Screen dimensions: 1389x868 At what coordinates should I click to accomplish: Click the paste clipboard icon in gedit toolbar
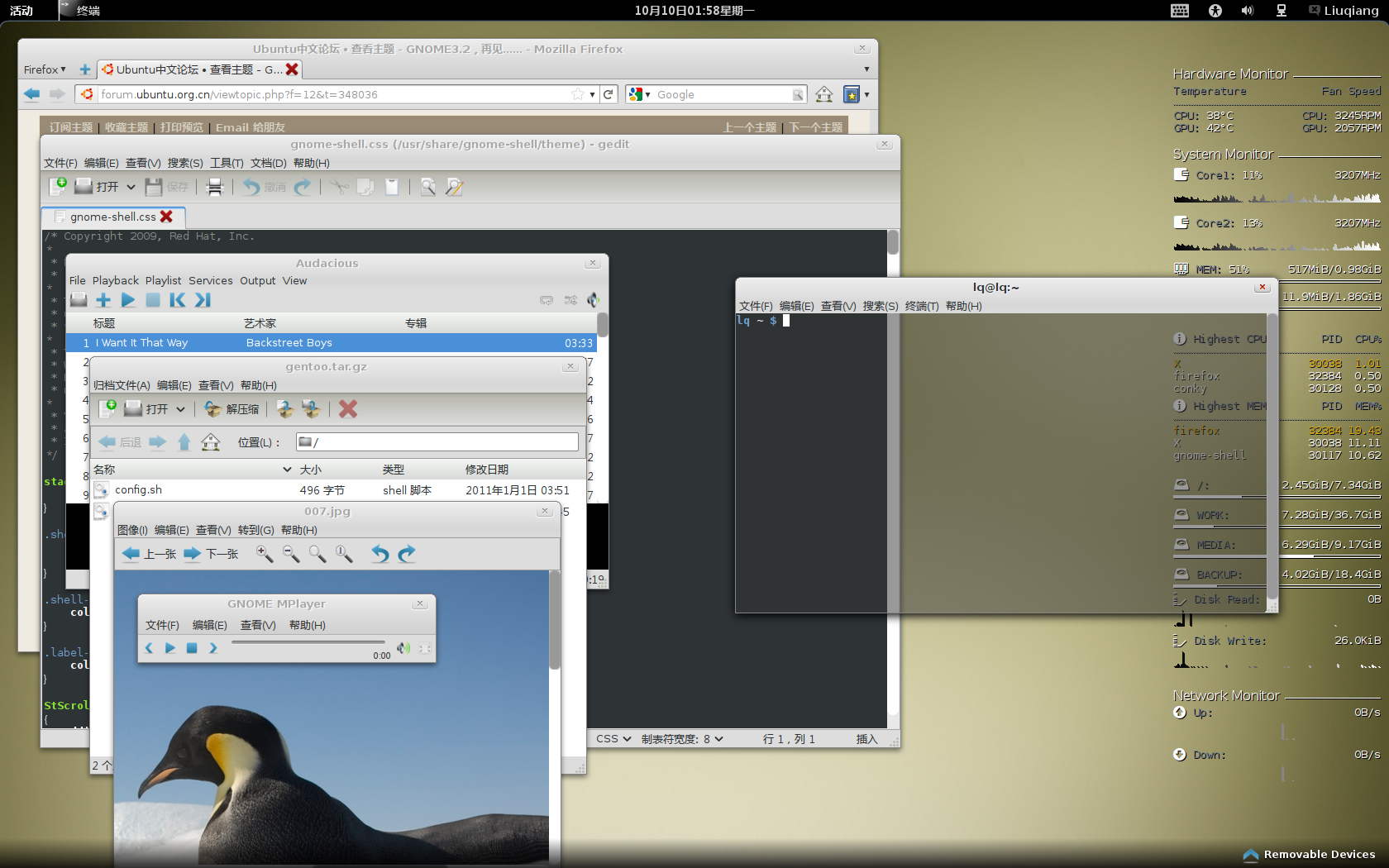(x=392, y=187)
